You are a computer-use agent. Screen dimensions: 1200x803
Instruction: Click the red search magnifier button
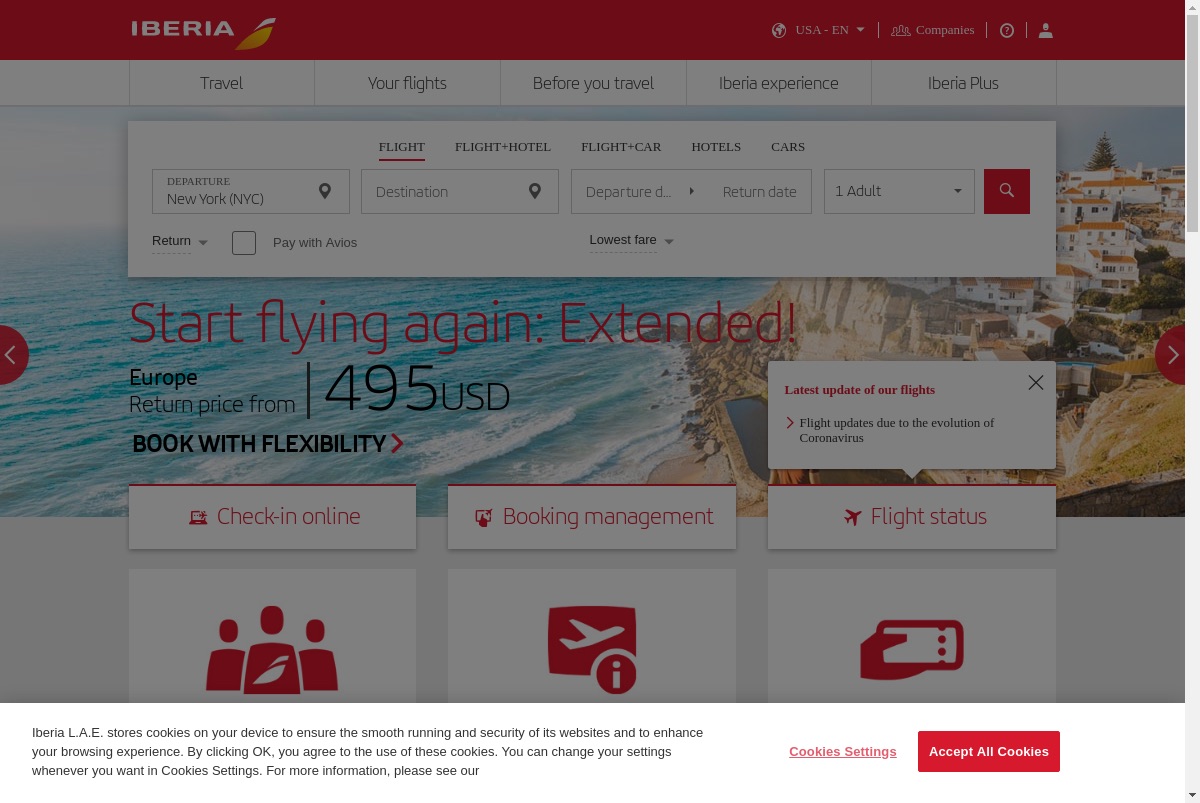1006,191
